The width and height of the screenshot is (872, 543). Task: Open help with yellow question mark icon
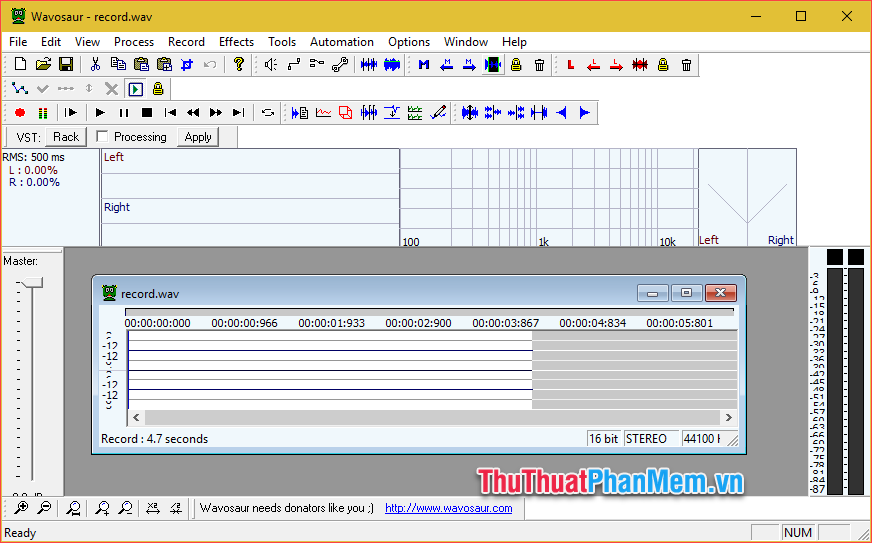239,65
